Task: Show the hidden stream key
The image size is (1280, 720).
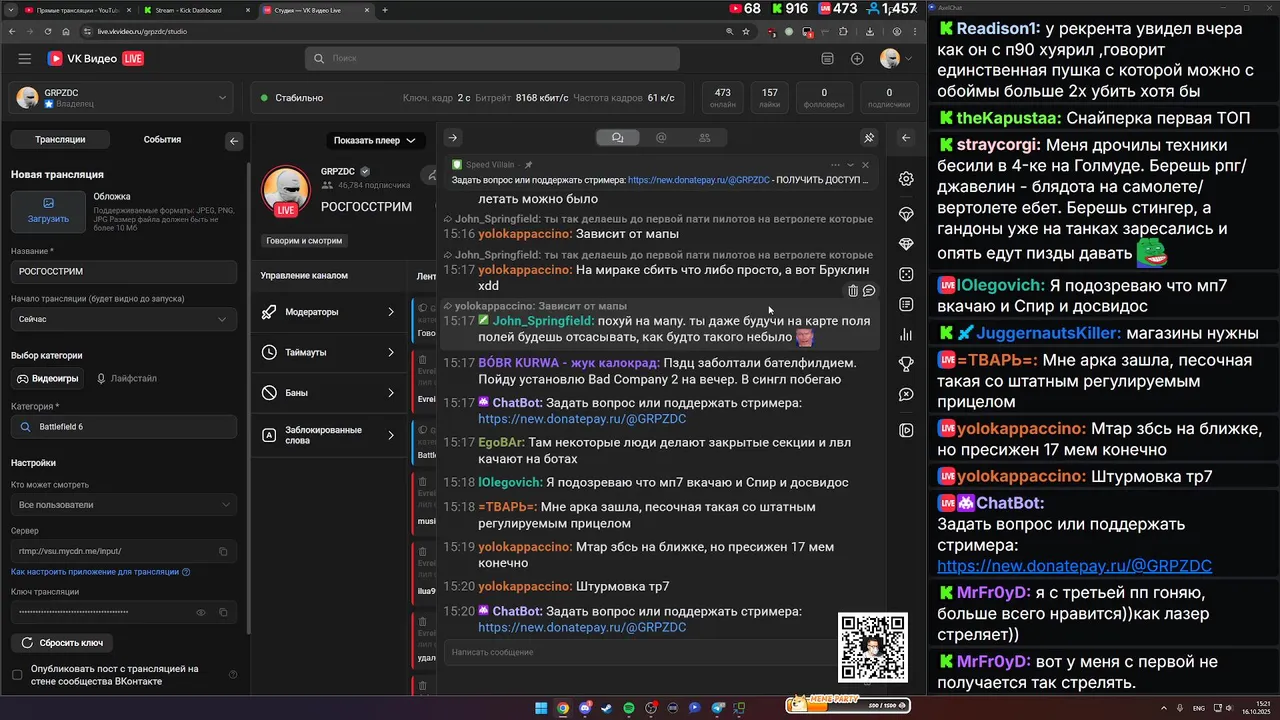Action: (201, 612)
